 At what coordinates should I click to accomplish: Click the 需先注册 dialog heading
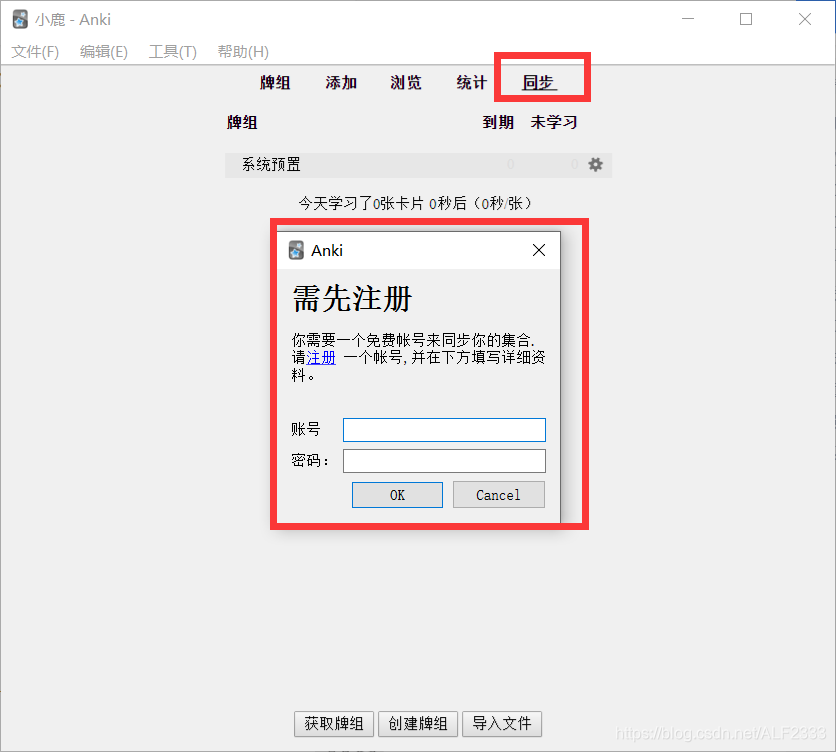(x=352, y=298)
